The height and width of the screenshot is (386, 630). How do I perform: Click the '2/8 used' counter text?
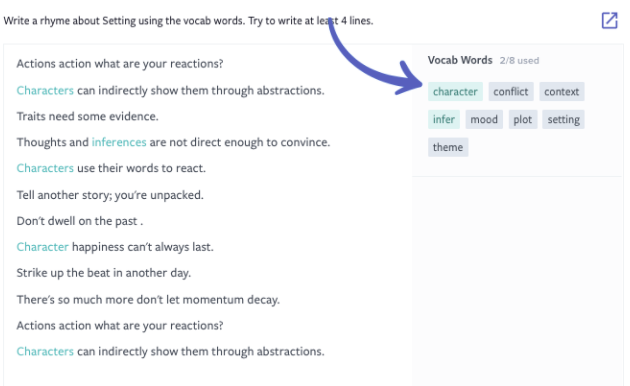(519, 61)
